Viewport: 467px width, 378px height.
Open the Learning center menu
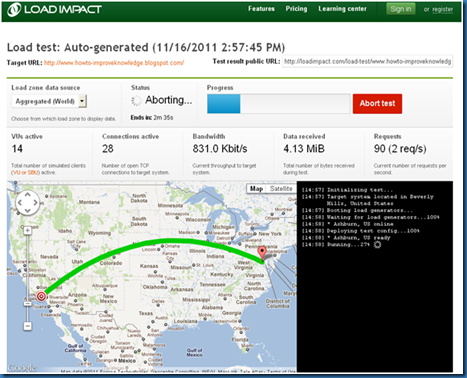click(x=342, y=9)
